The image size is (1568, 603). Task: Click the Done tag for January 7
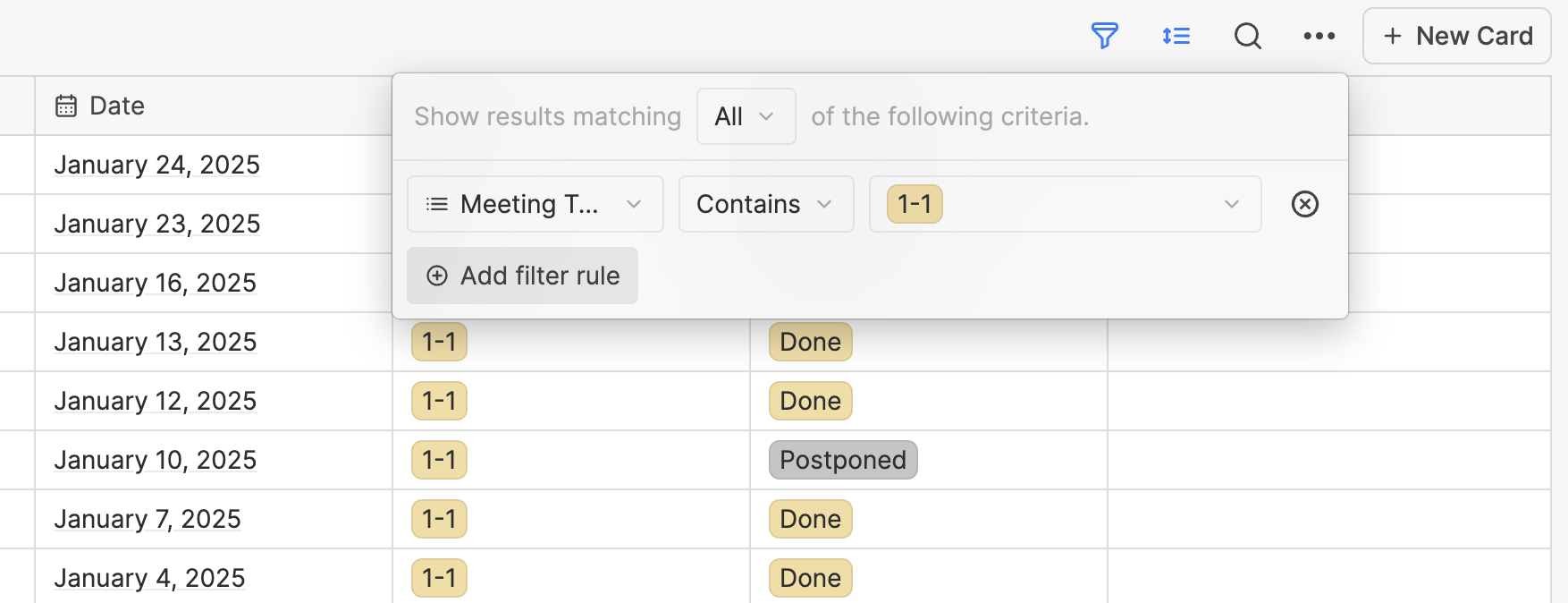point(811,519)
